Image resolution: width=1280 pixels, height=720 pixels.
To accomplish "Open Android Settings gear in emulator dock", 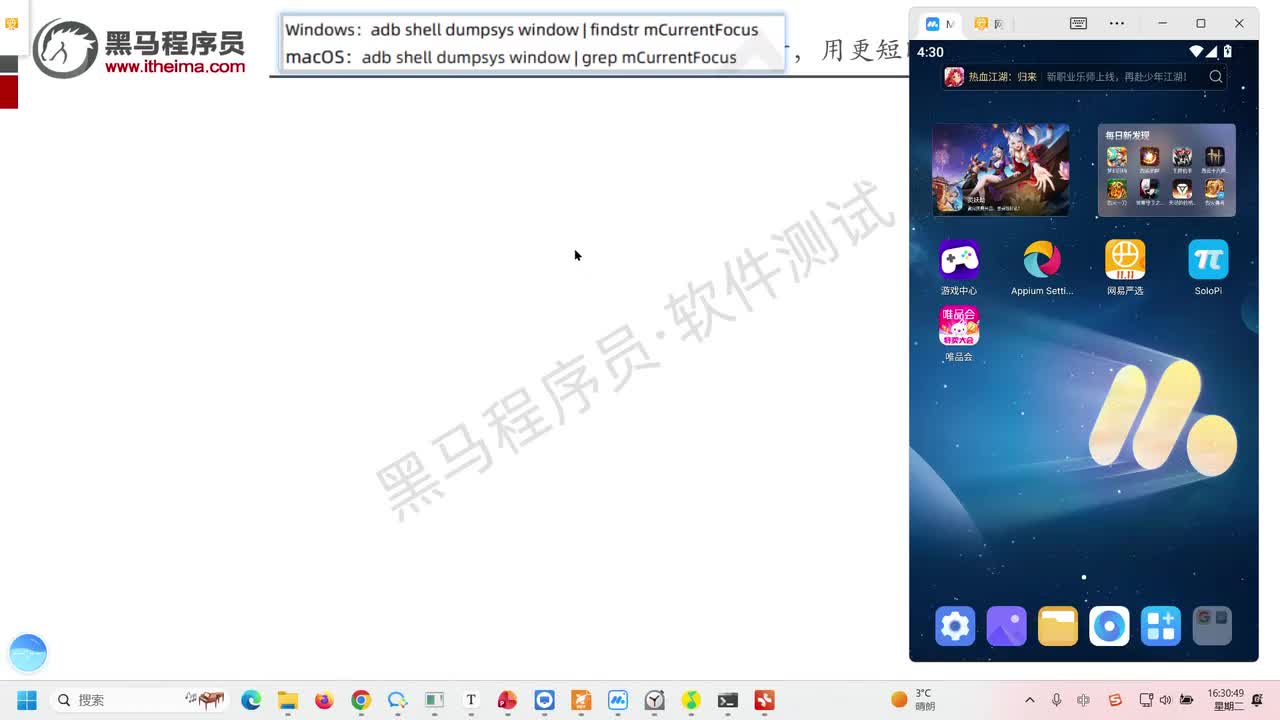I will (x=955, y=626).
